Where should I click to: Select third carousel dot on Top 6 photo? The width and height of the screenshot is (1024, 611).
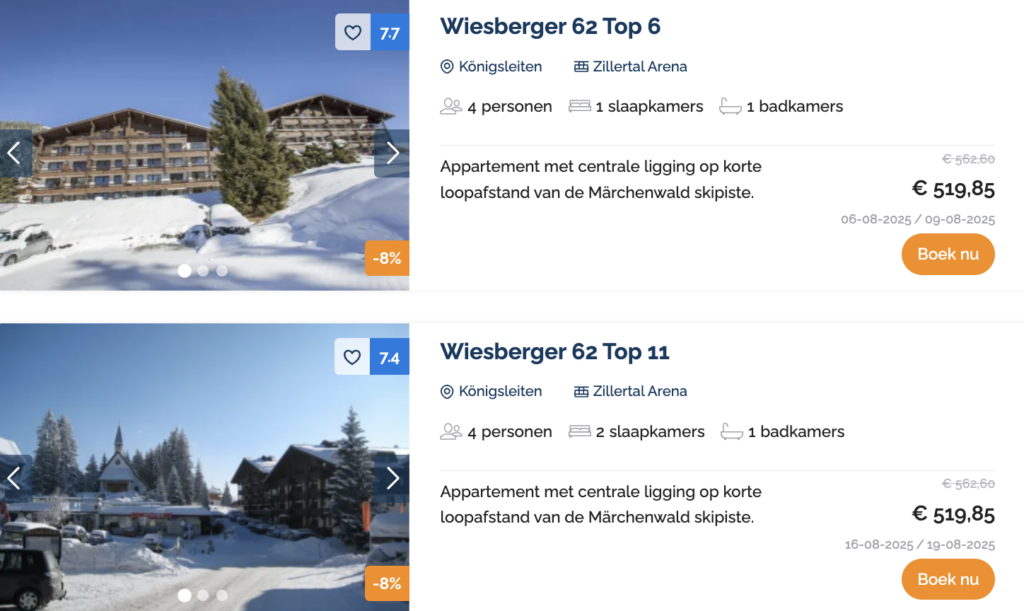click(x=222, y=270)
